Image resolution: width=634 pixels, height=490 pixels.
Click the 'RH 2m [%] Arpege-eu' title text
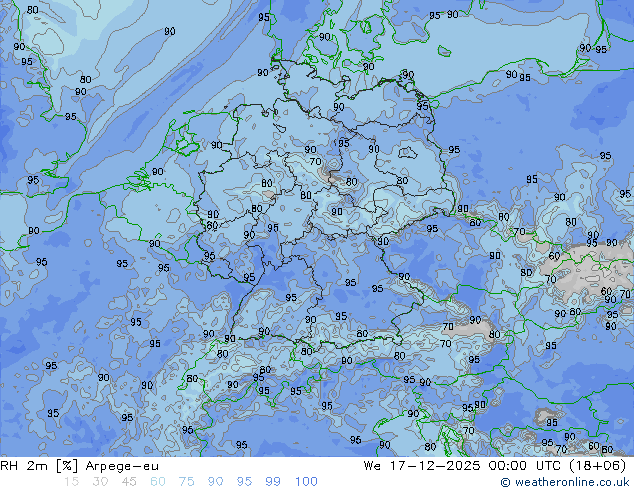pos(80,466)
